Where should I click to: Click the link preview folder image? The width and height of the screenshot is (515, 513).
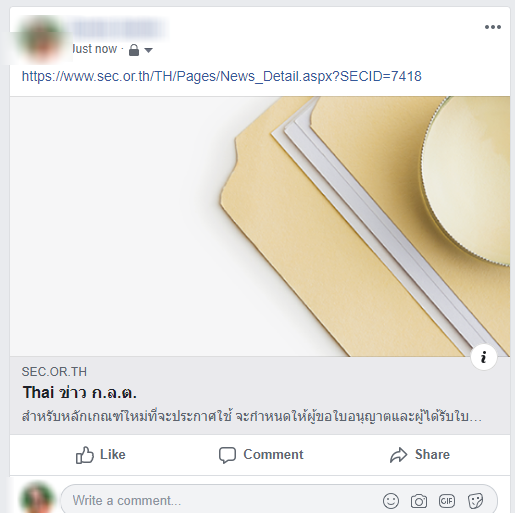(x=260, y=227)
